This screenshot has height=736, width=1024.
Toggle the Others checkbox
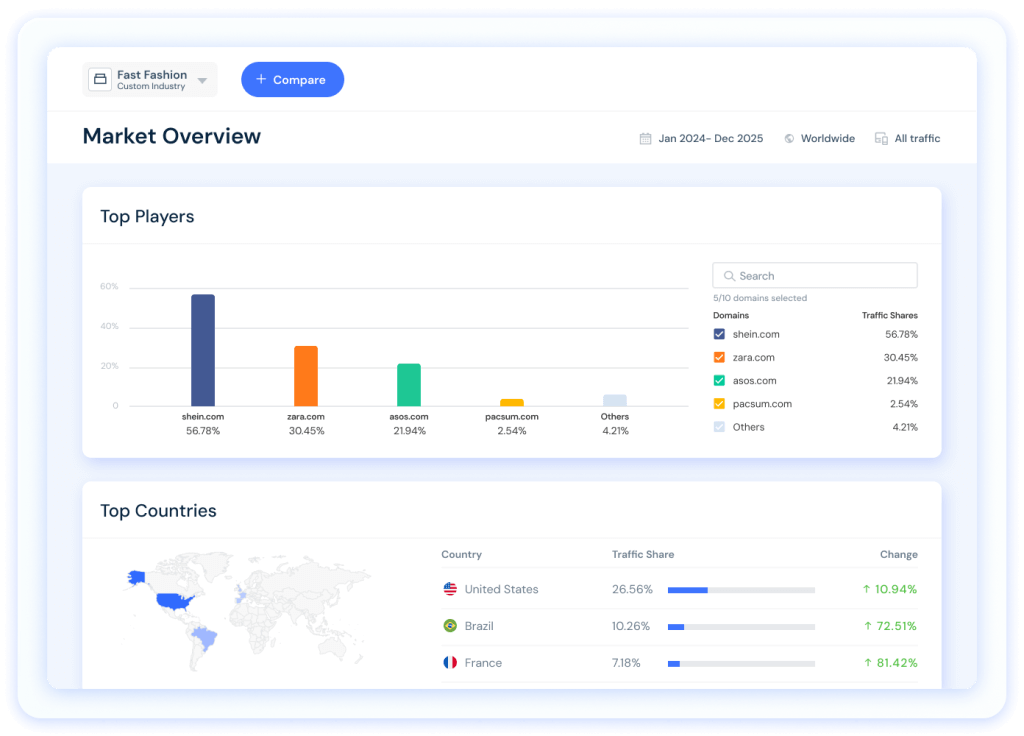coord(719,427)
